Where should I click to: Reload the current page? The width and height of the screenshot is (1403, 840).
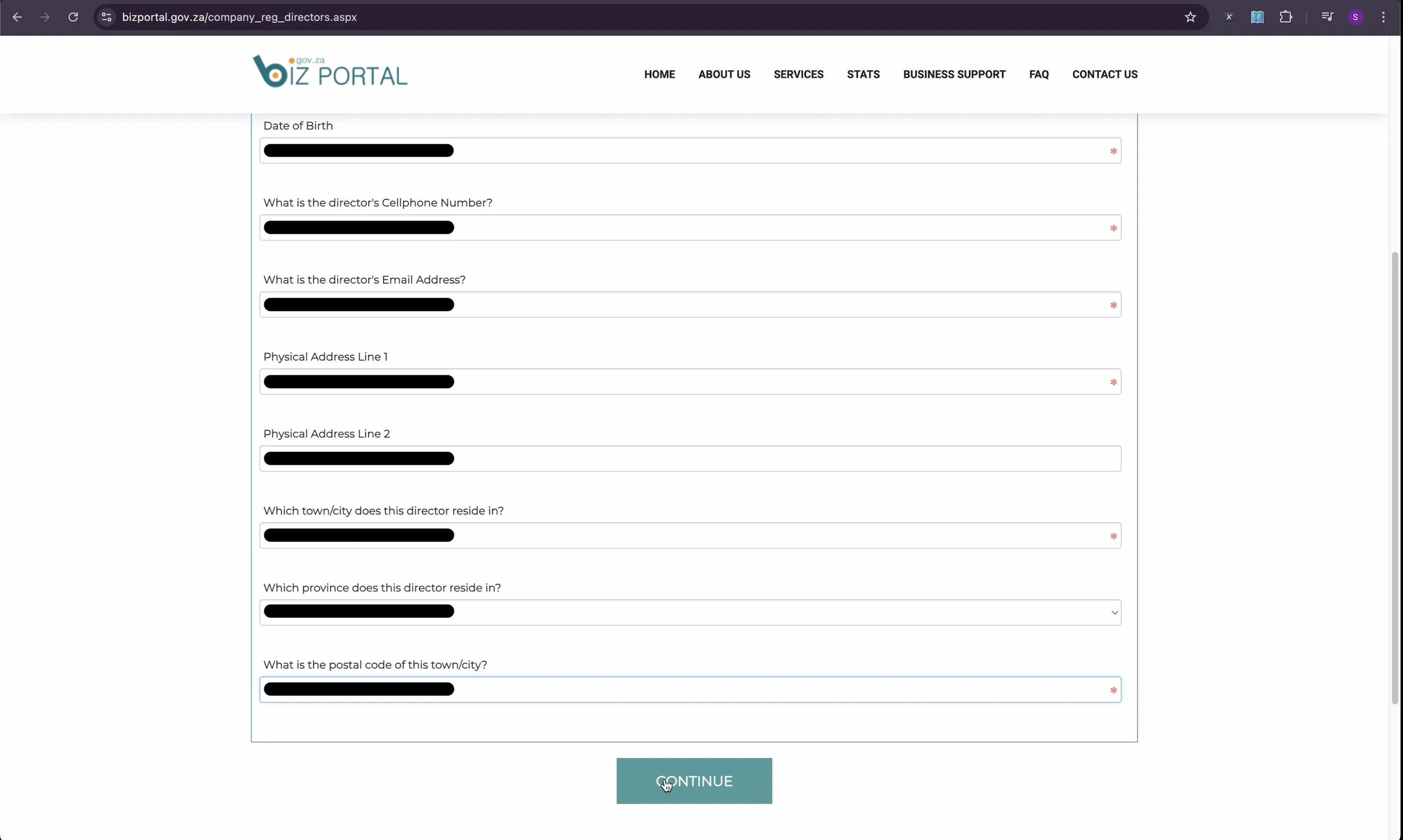[73, 17]
